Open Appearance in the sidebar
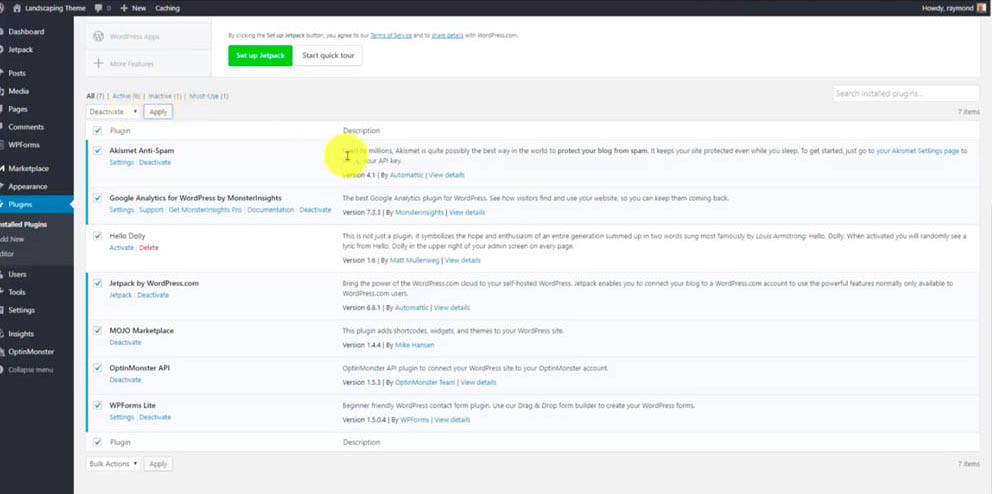Viewport: 992px width, 494px height. [28, 187]
